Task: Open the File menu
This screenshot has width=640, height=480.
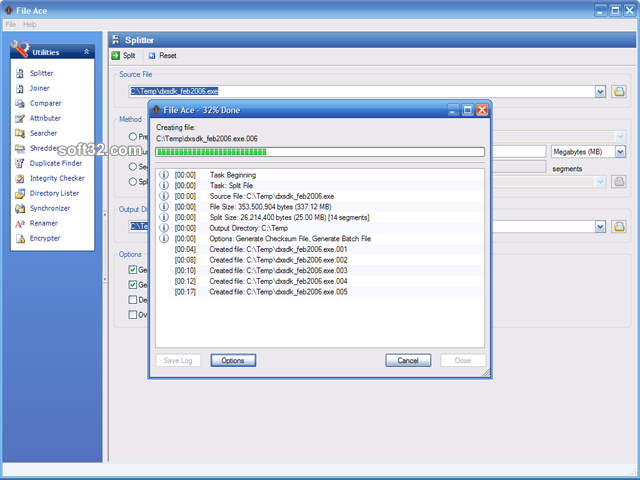Action: pyautogui.click(x=11, y=24)
